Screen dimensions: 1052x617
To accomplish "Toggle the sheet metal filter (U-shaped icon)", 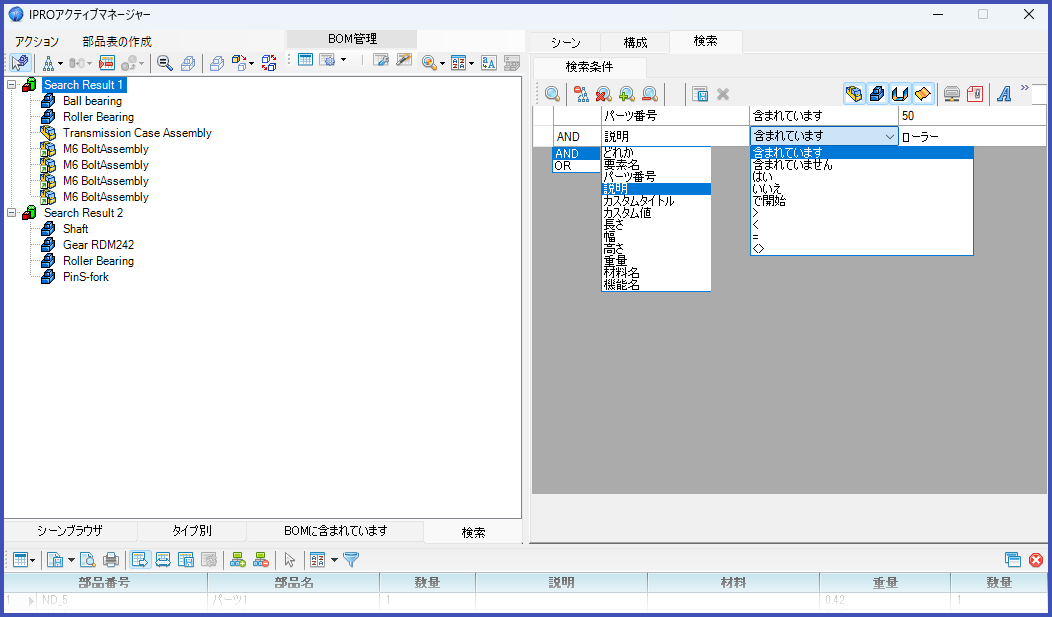I will pyautogui.click(x=898, y=92).
